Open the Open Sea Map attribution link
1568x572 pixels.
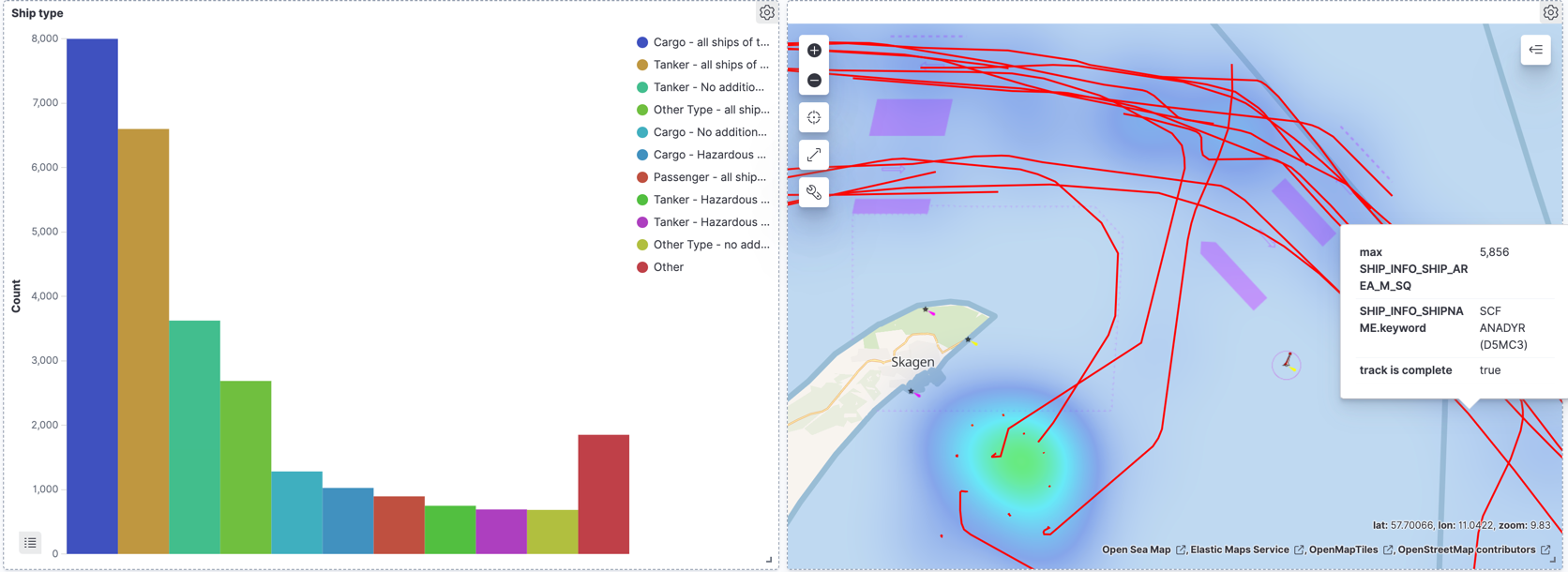click(x=1136, y=550)
